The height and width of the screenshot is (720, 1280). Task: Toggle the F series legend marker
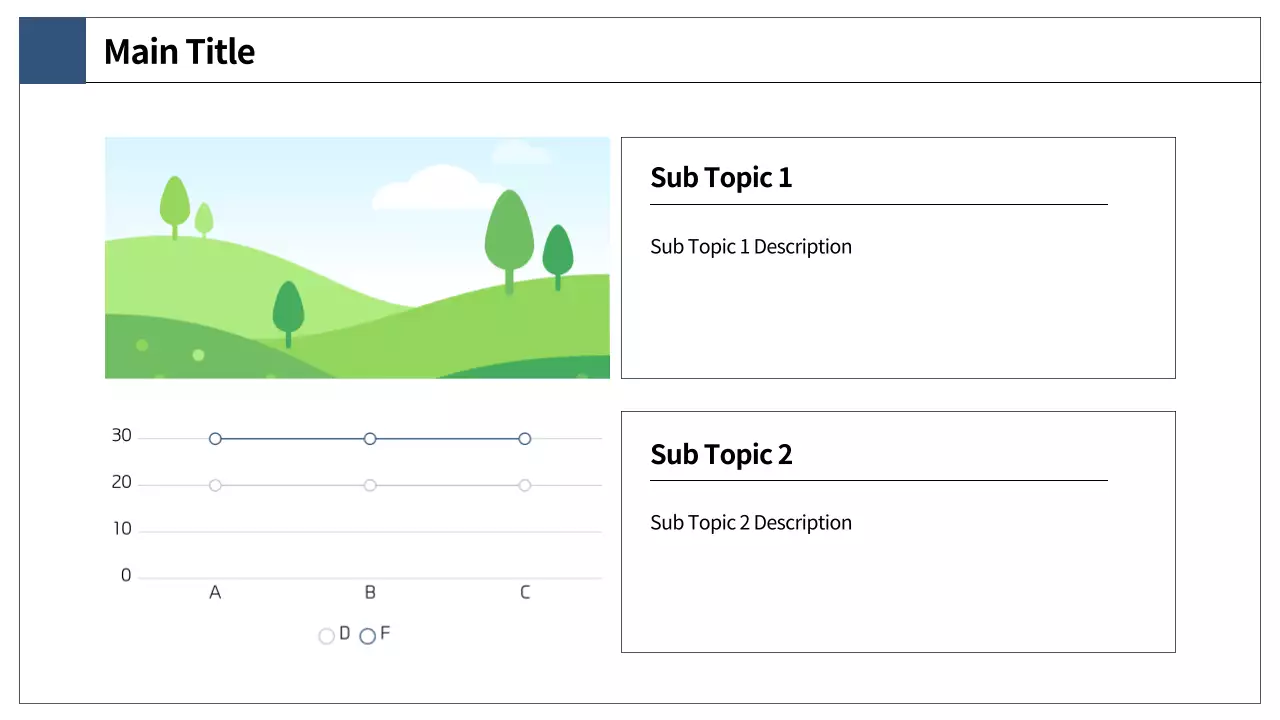tap(368, 636)
